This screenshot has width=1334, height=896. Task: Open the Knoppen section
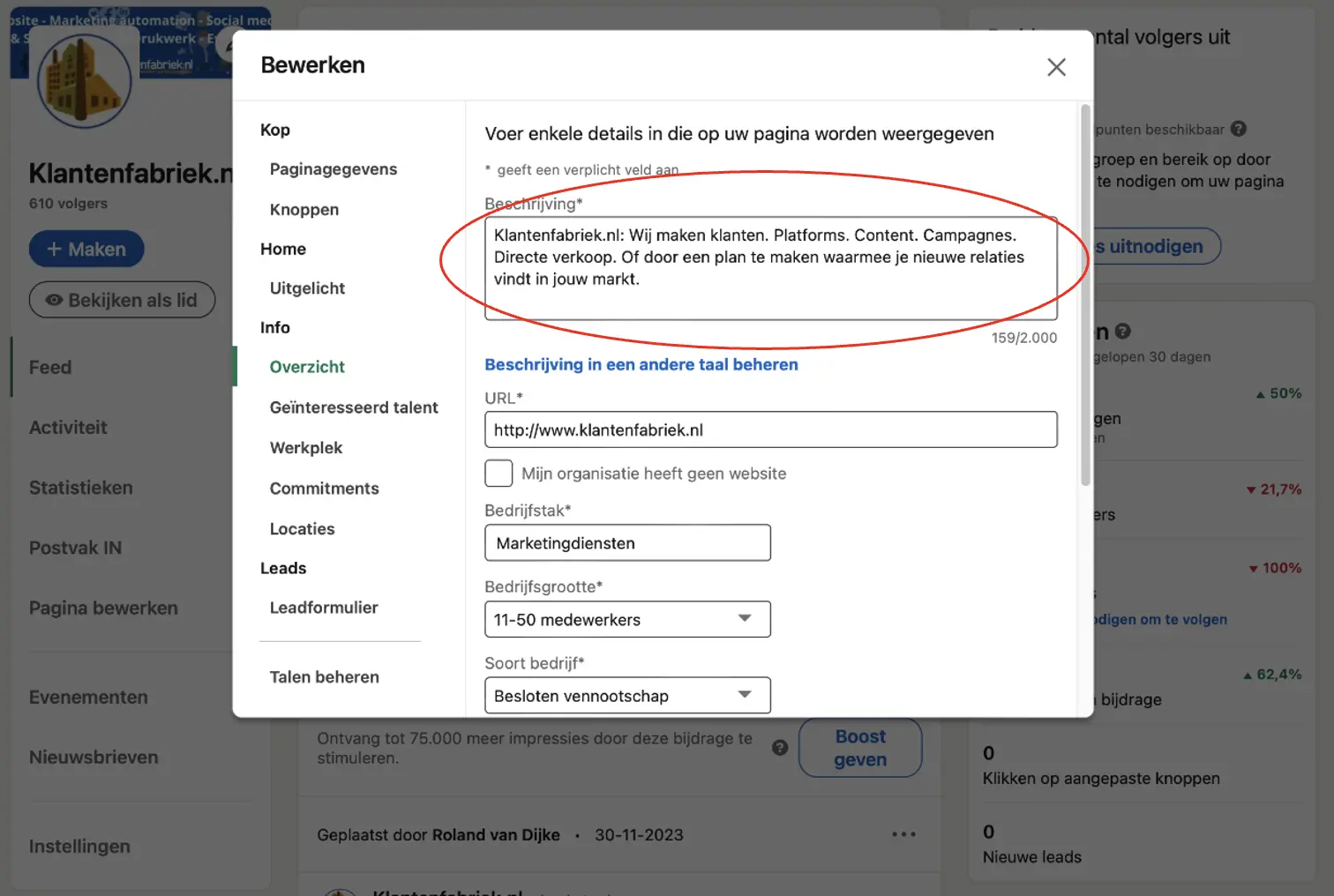click(304, 210)
